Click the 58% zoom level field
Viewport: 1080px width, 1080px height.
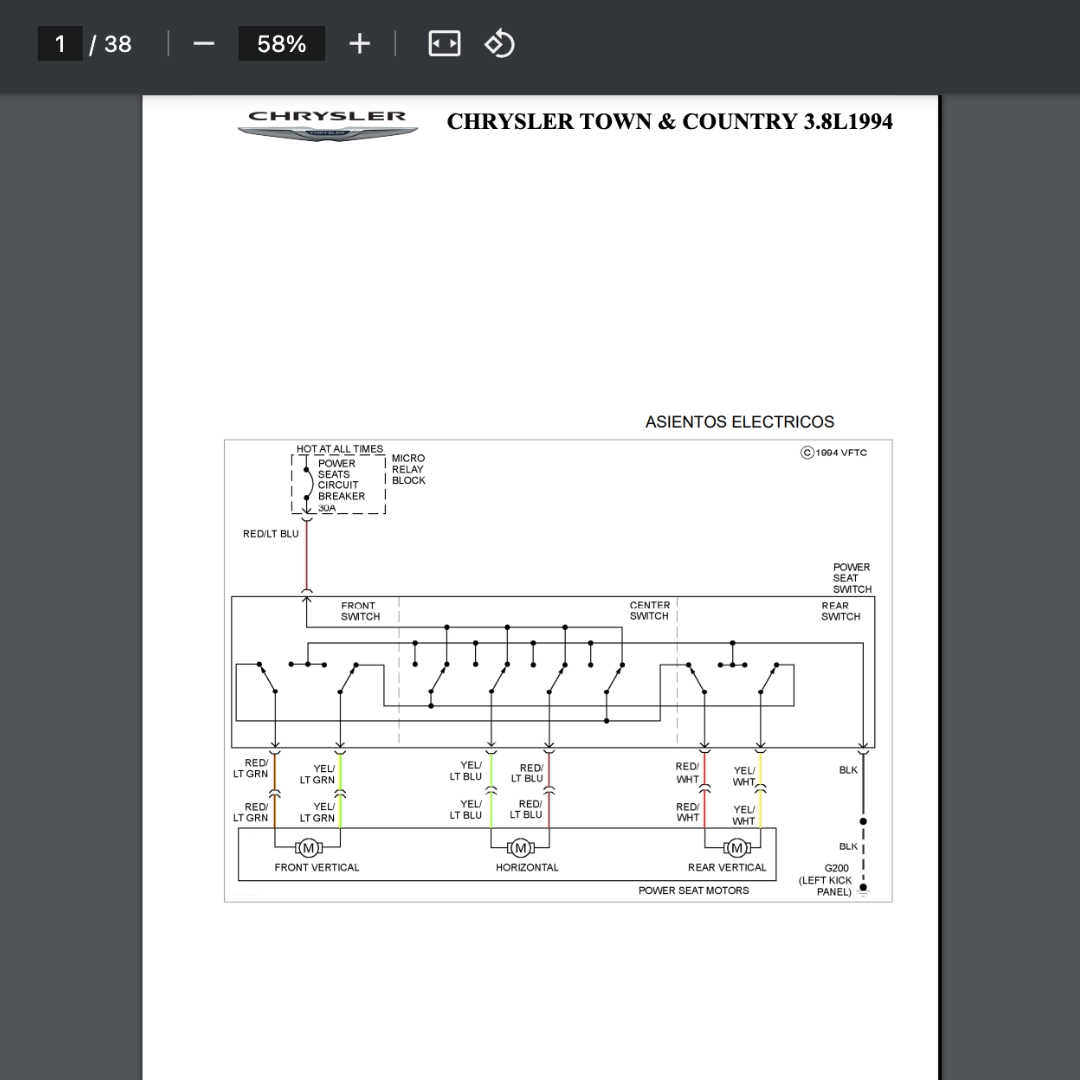[x=281, y=43]
